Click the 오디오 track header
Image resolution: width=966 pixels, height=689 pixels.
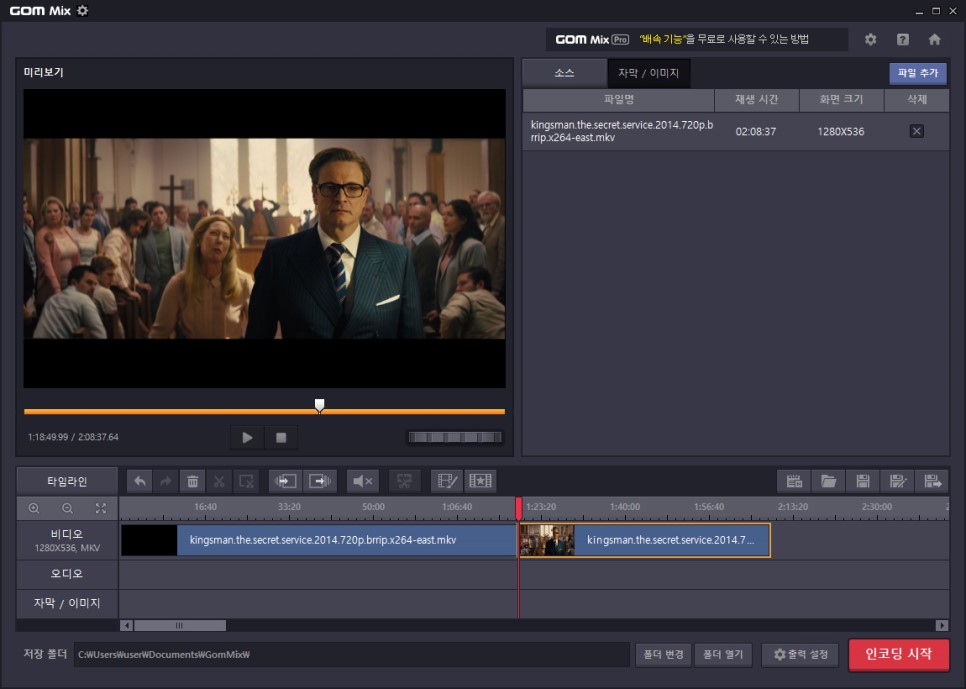[67, 574]
